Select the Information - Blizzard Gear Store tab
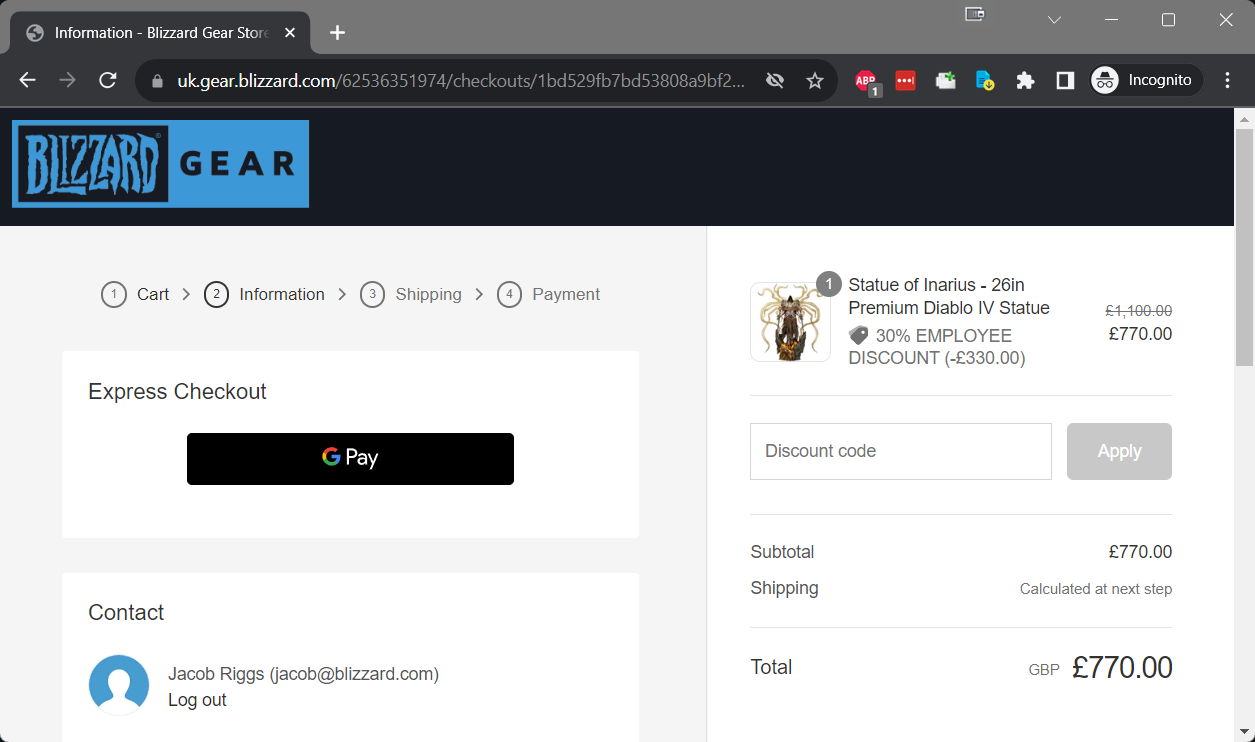The width and height of the screenshot is (1255, 742). click(160, 33)
